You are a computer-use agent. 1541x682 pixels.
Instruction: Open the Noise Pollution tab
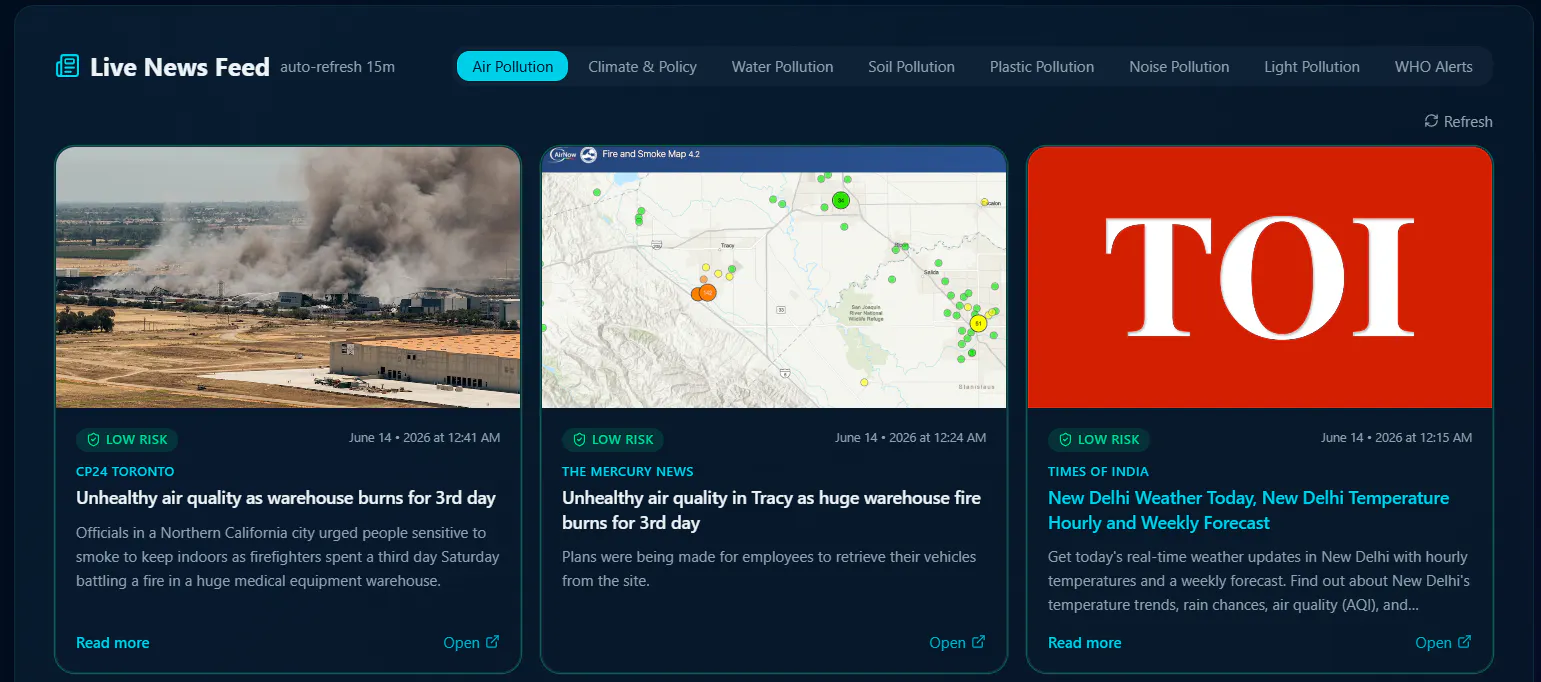coord(1179,66)
